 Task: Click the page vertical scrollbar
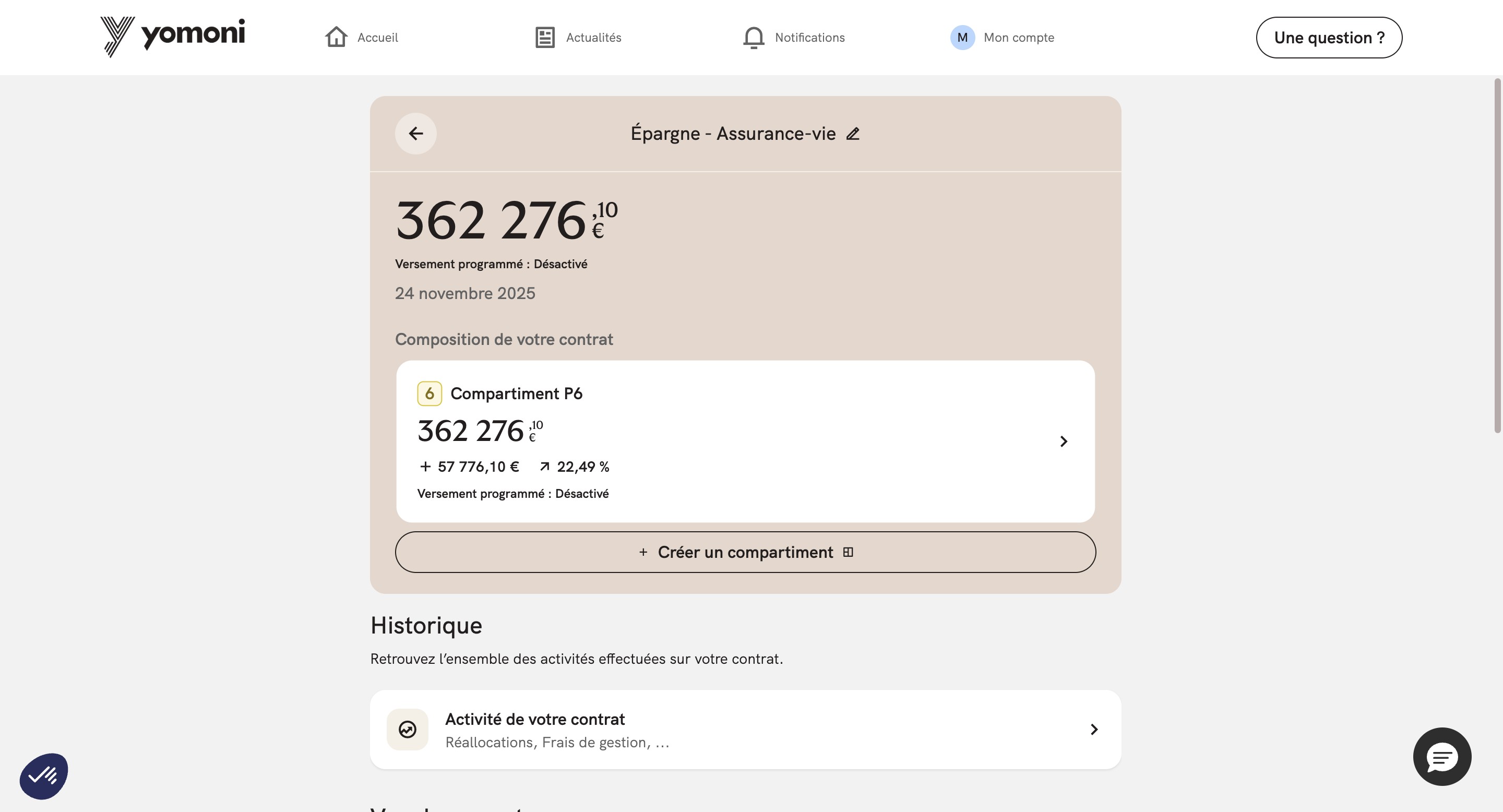pos(1497,256)
